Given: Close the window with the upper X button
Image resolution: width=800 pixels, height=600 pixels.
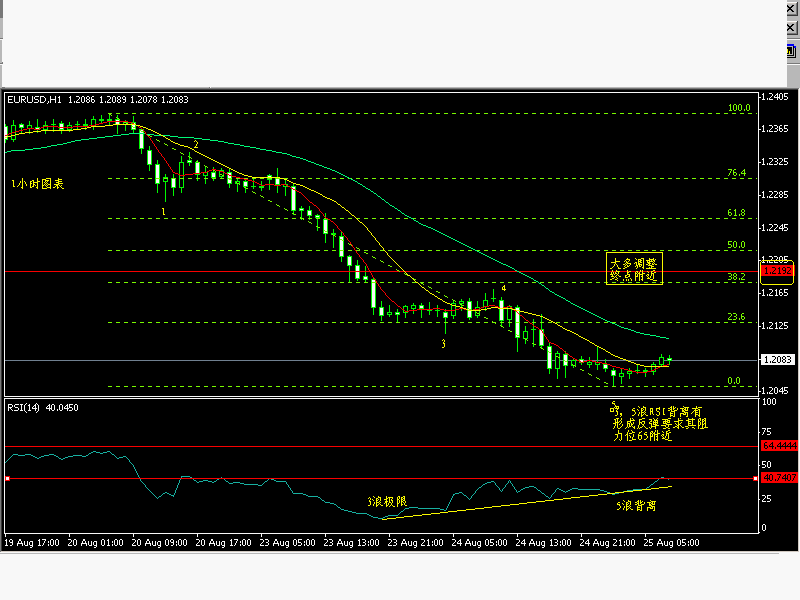Looking at the screenshot, I should (x=791, y=9).
